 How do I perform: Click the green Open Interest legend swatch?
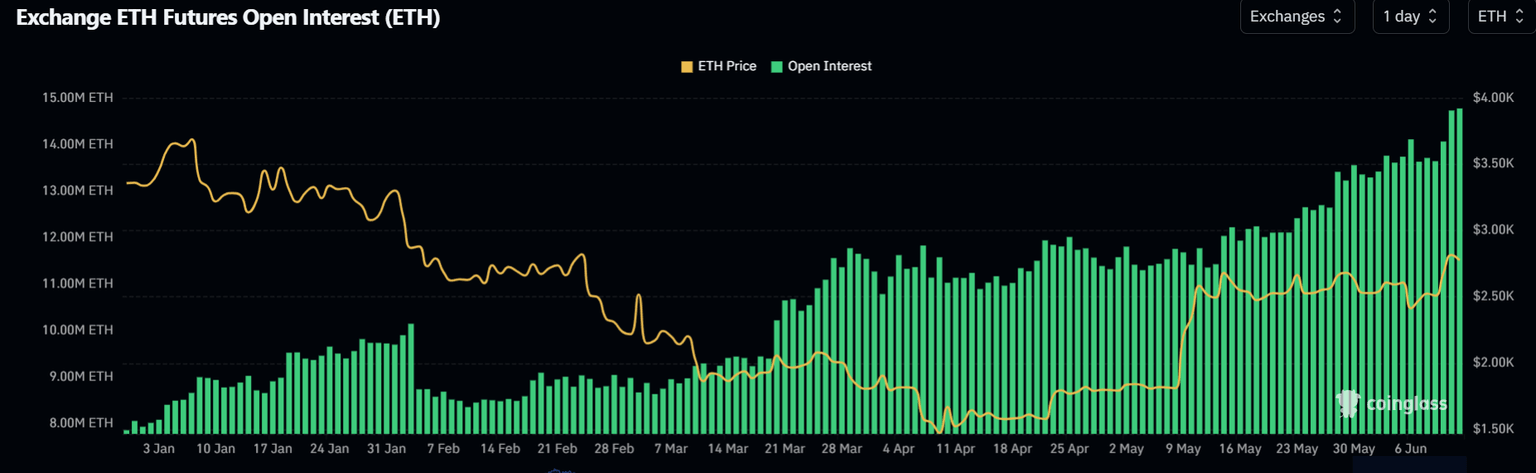pos(776,66)
